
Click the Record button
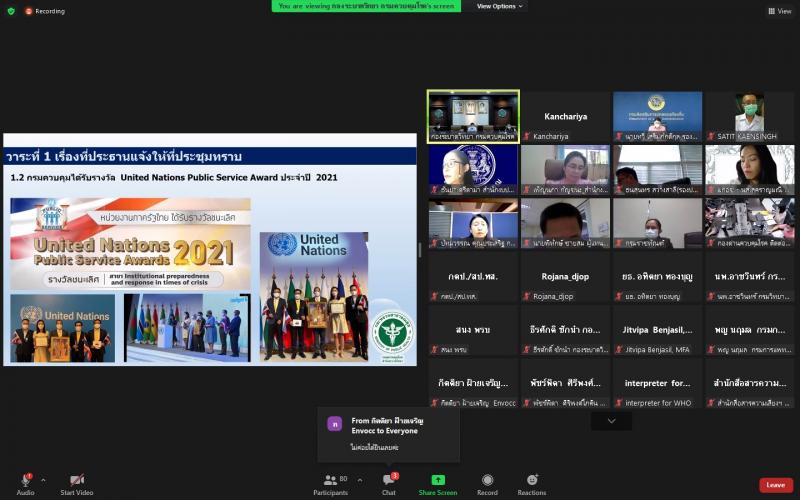(x=487, y=484)
